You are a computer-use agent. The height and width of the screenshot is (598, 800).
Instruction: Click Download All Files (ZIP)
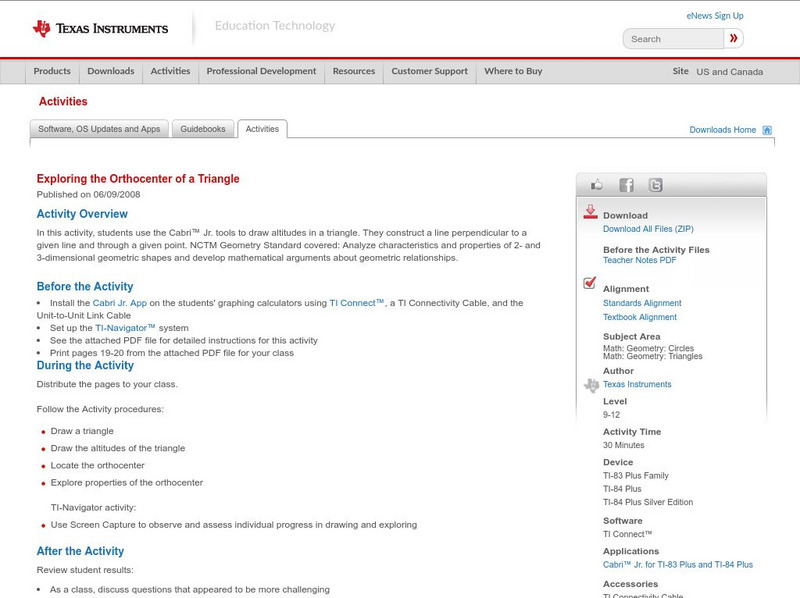click(648, 229)
